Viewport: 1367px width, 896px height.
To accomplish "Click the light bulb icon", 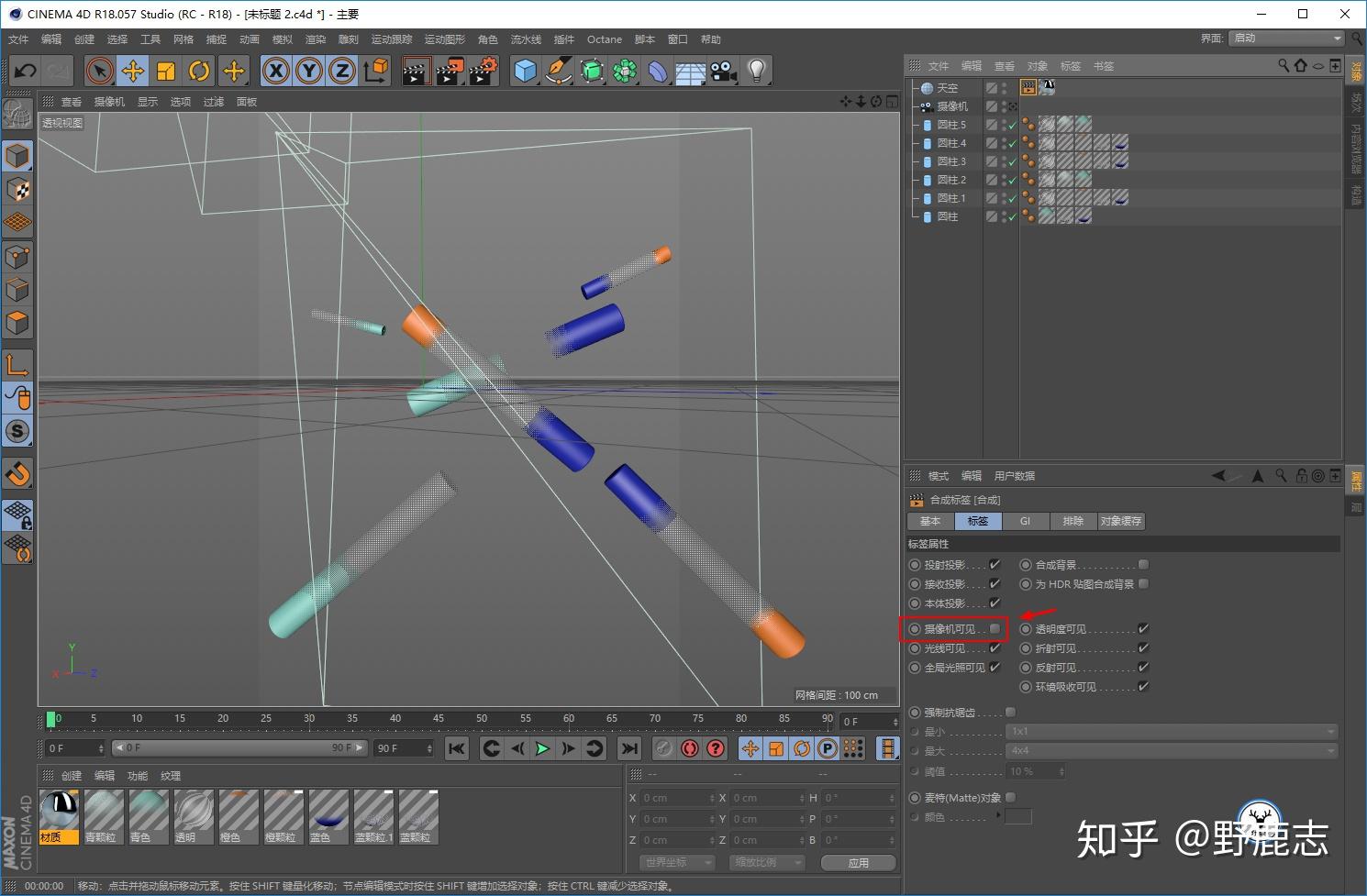I will coord(756,71).
